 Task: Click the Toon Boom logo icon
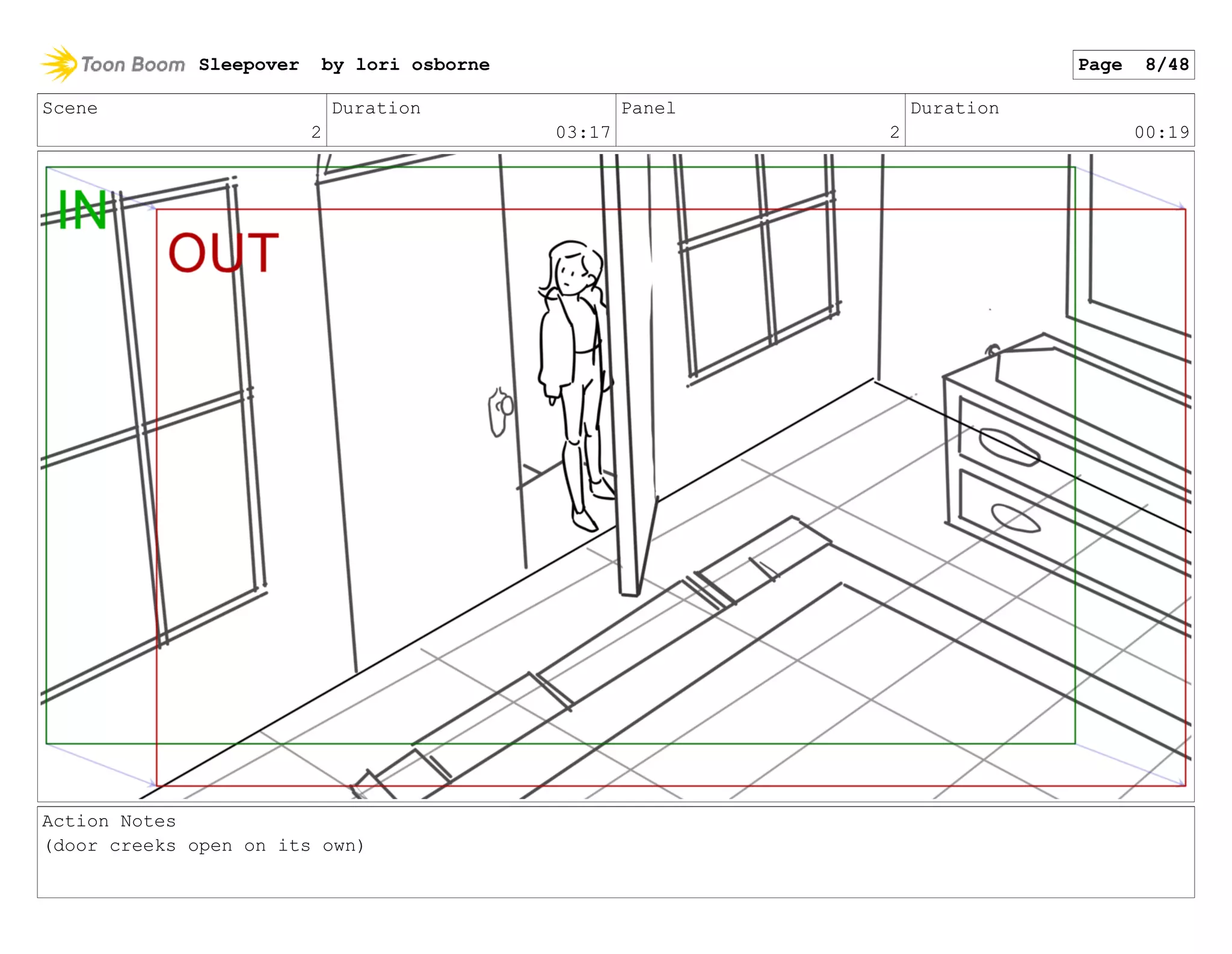point(59,64)
